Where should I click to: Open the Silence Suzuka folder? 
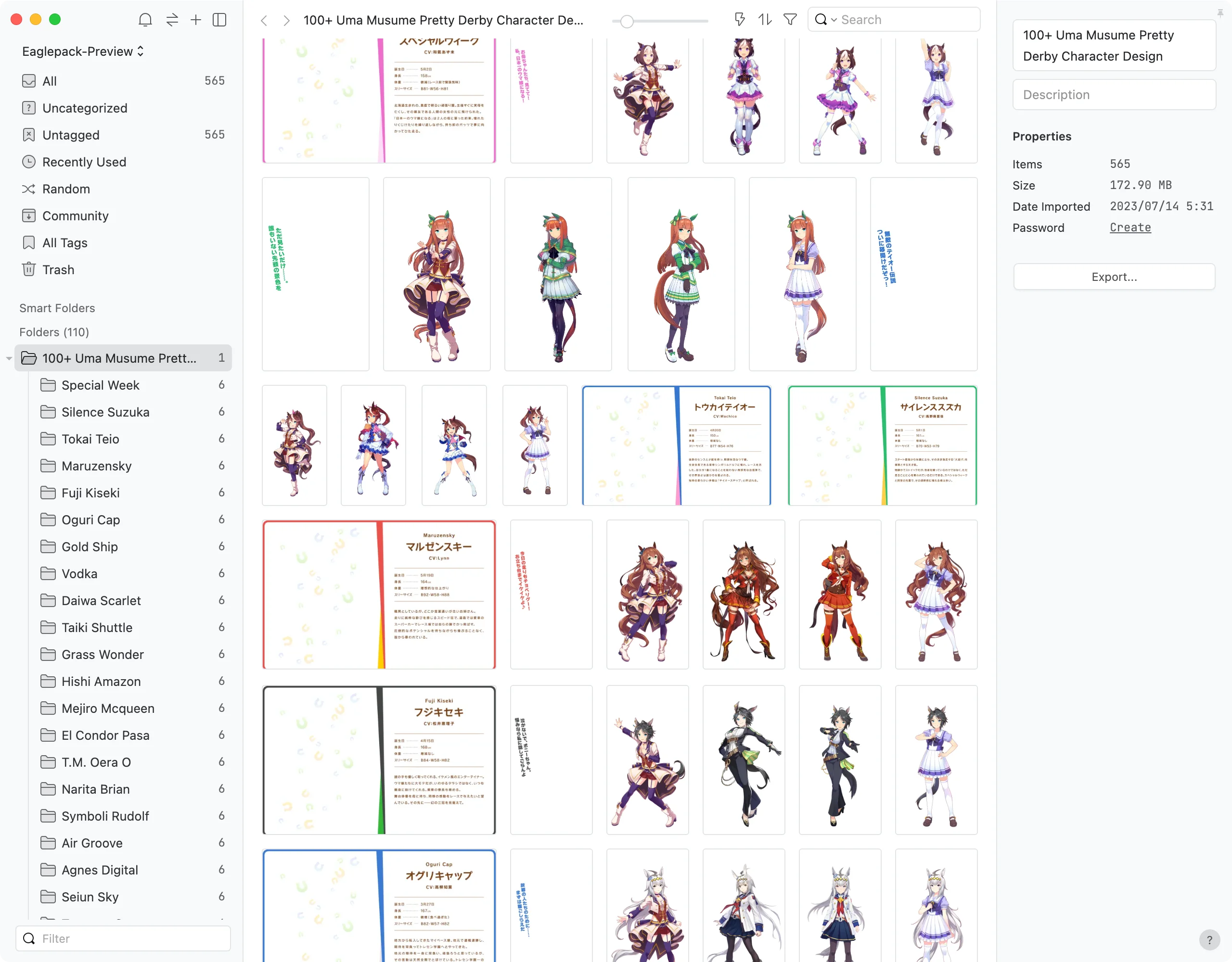pyautogui.click(x=132, y=412)
